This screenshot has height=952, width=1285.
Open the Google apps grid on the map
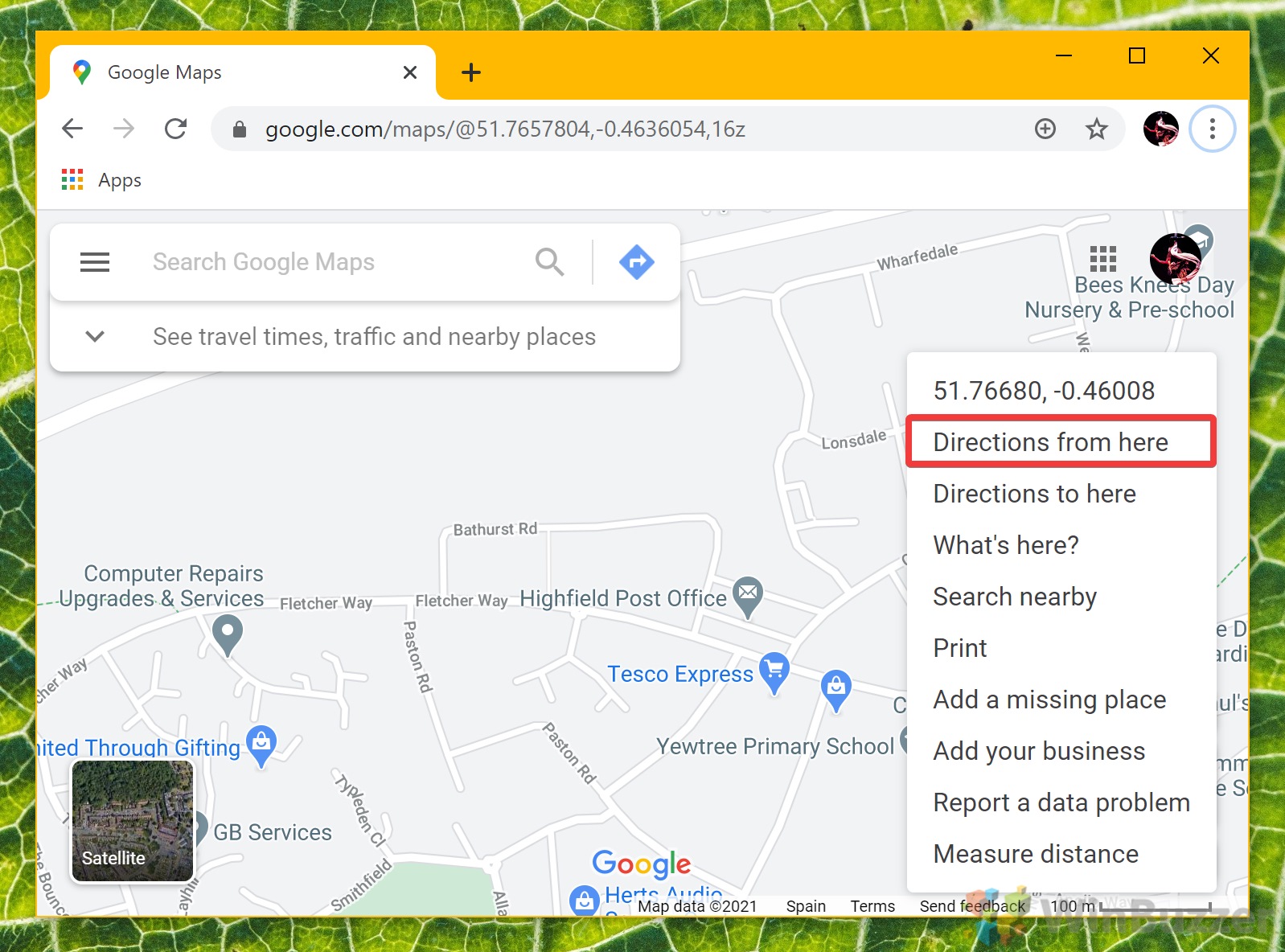pos(1103,259)
